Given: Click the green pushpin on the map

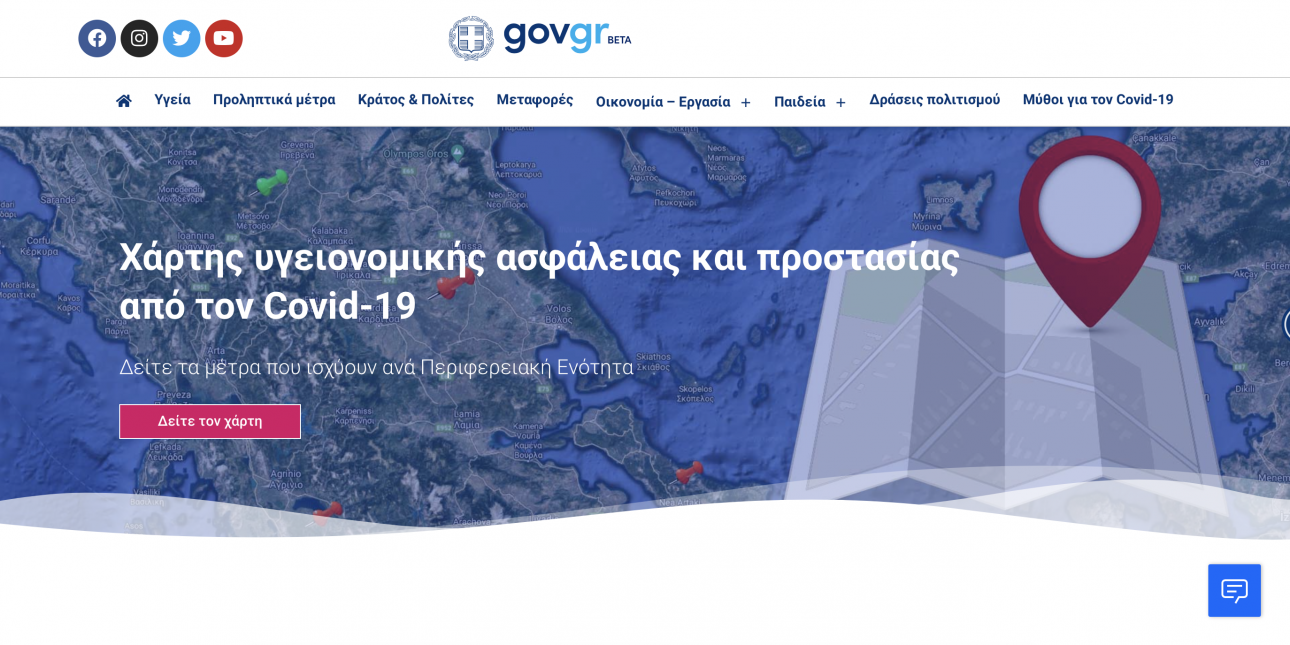Looking at the screenshot, I should point(271,182).
